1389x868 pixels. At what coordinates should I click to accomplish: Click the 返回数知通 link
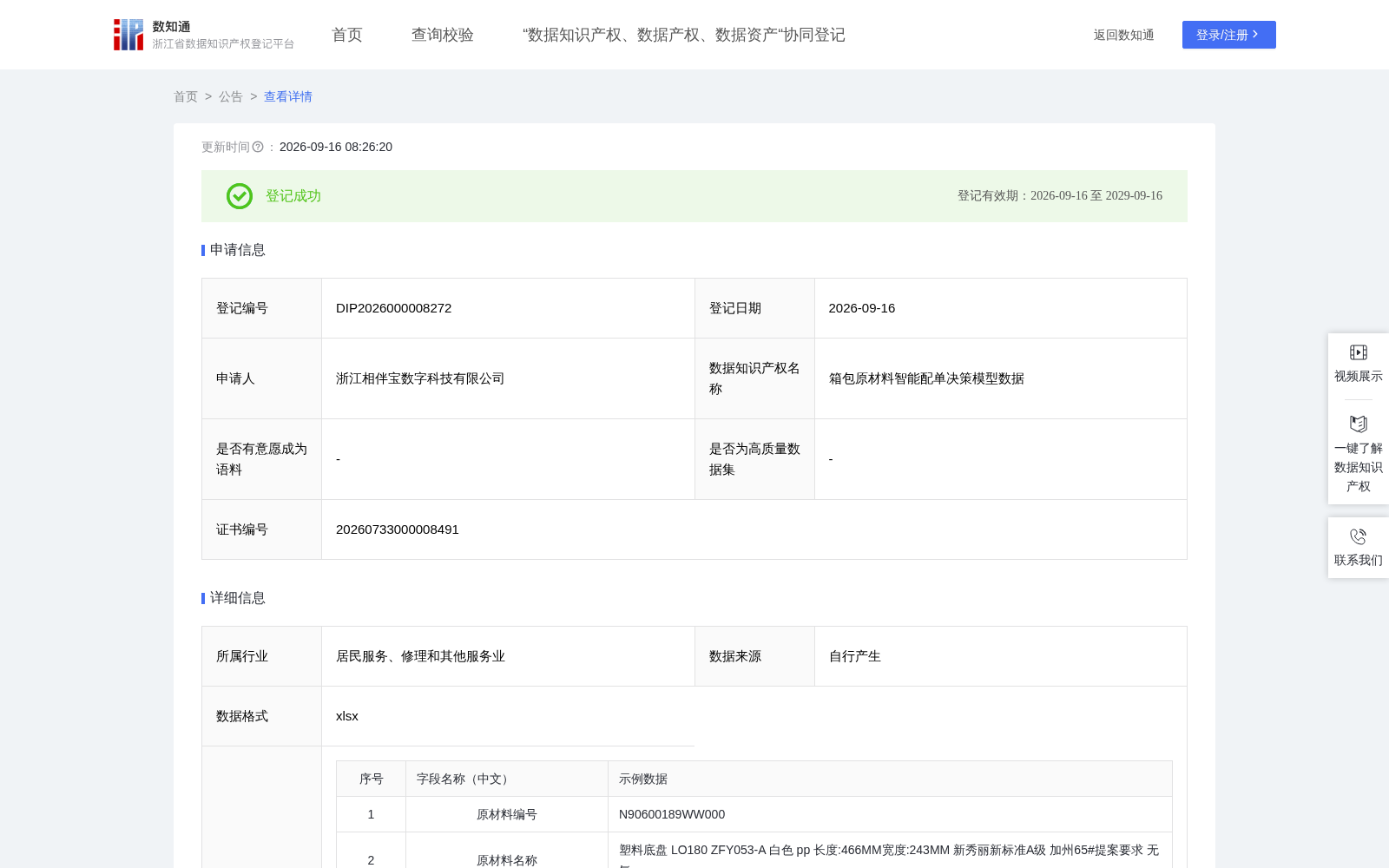point(1124,35)
